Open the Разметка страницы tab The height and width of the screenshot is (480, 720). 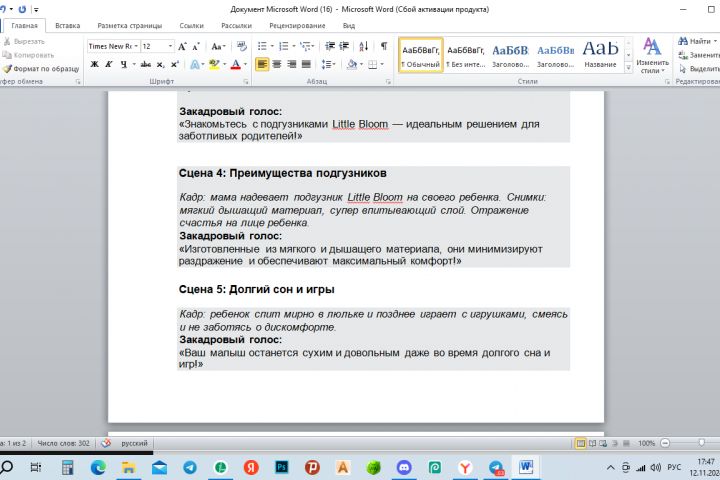coord(129,26)
